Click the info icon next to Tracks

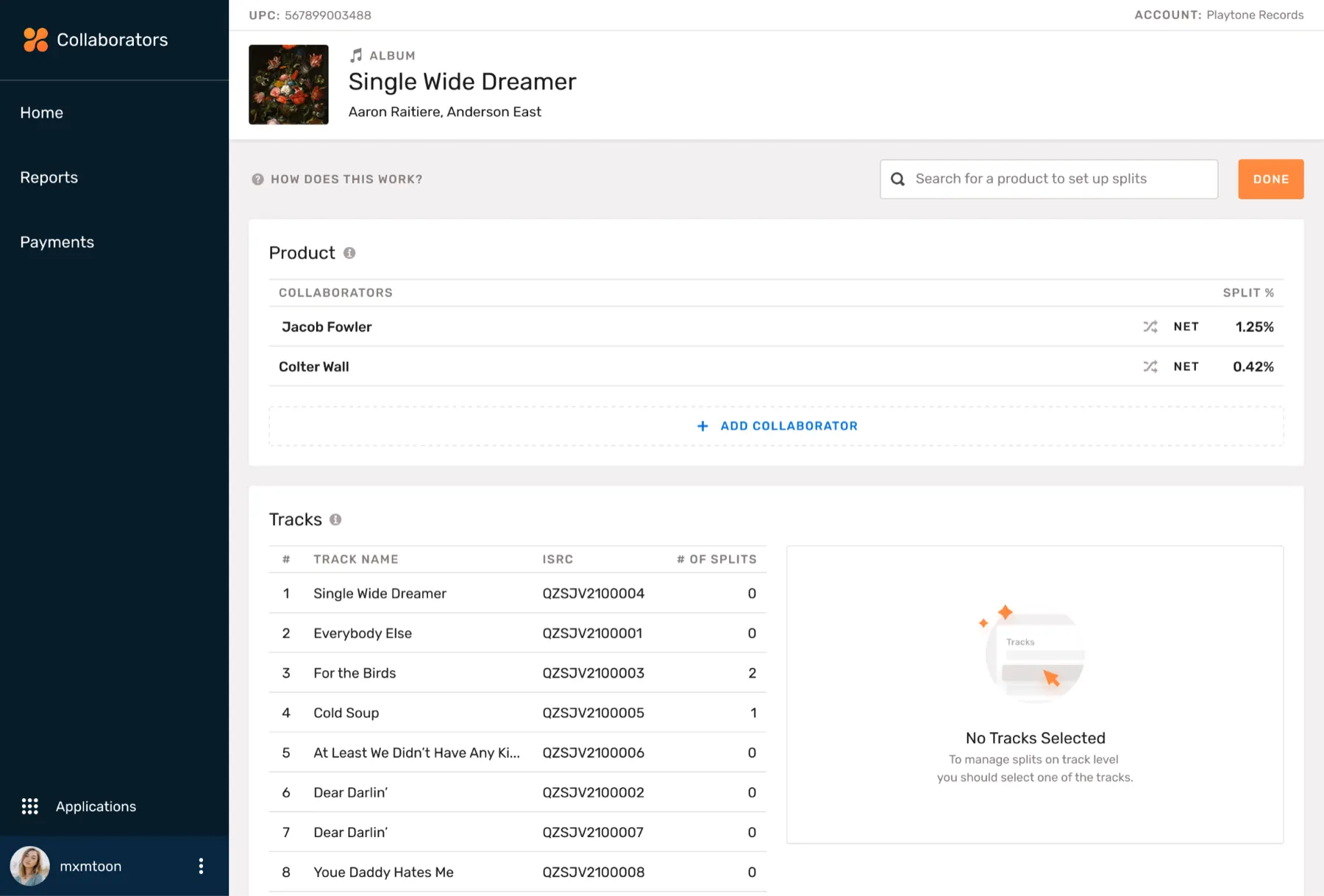pyautogui.click(x=335, y=519)
